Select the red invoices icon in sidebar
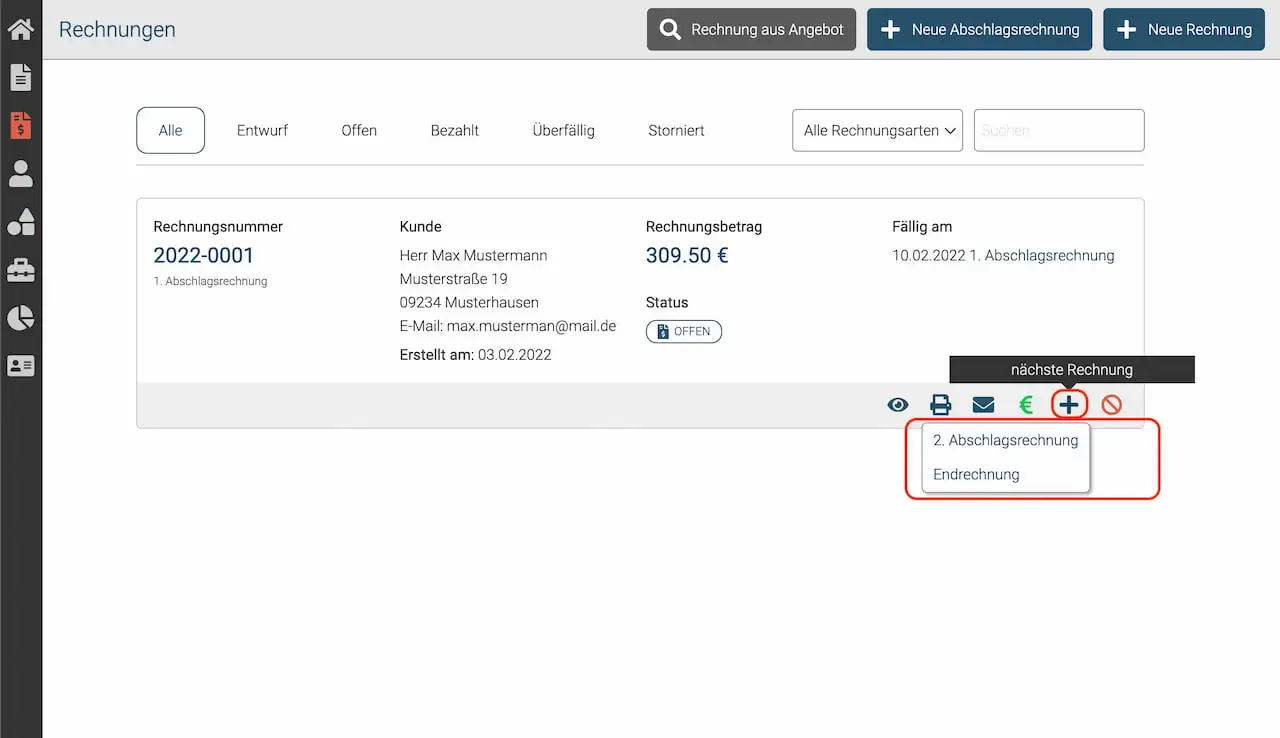 20,125
